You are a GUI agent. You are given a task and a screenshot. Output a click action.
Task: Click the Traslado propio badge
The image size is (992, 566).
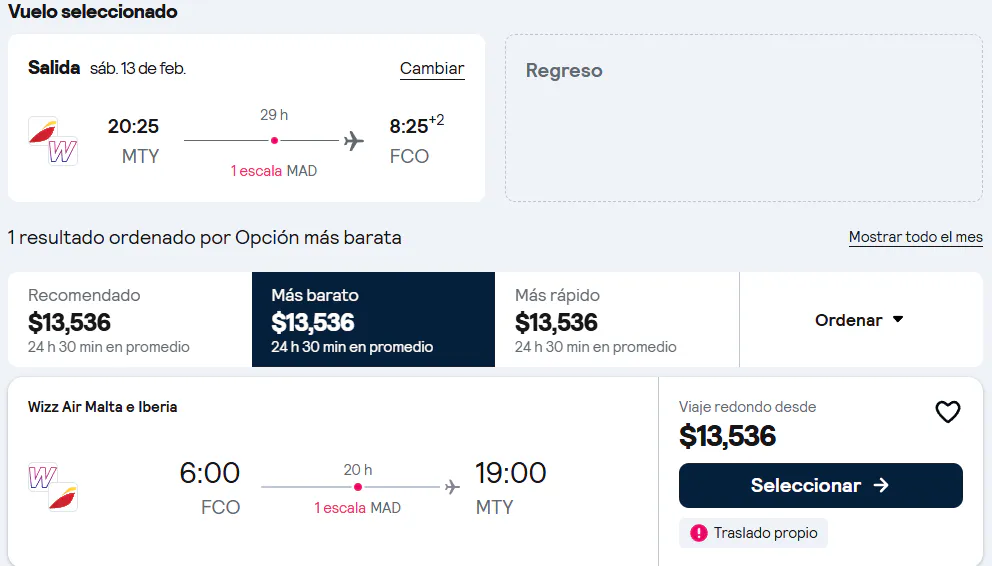[753, 533]
